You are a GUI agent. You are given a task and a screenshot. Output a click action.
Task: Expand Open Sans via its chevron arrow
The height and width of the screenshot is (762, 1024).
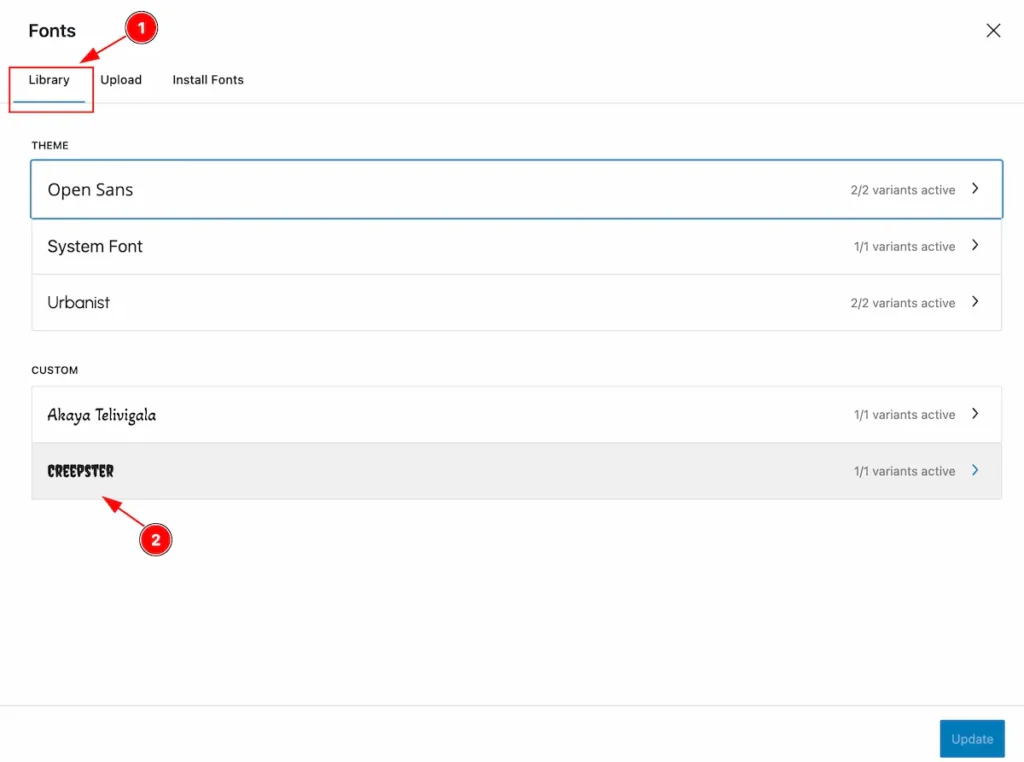974,189
